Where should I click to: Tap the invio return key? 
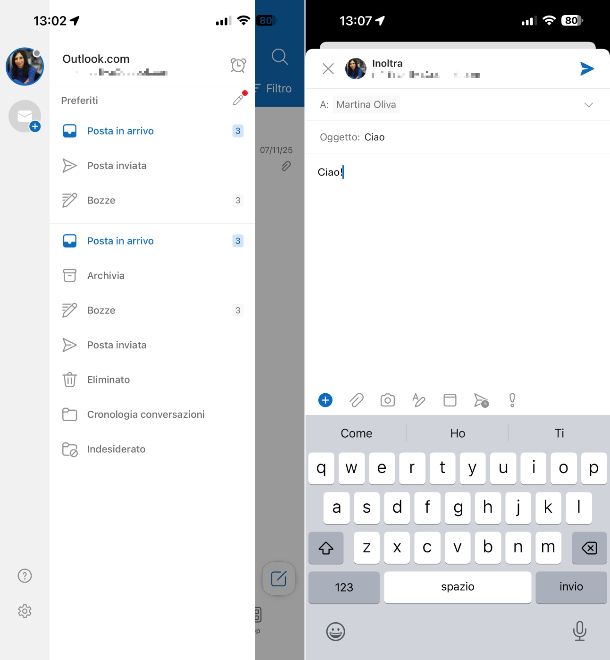571,587
